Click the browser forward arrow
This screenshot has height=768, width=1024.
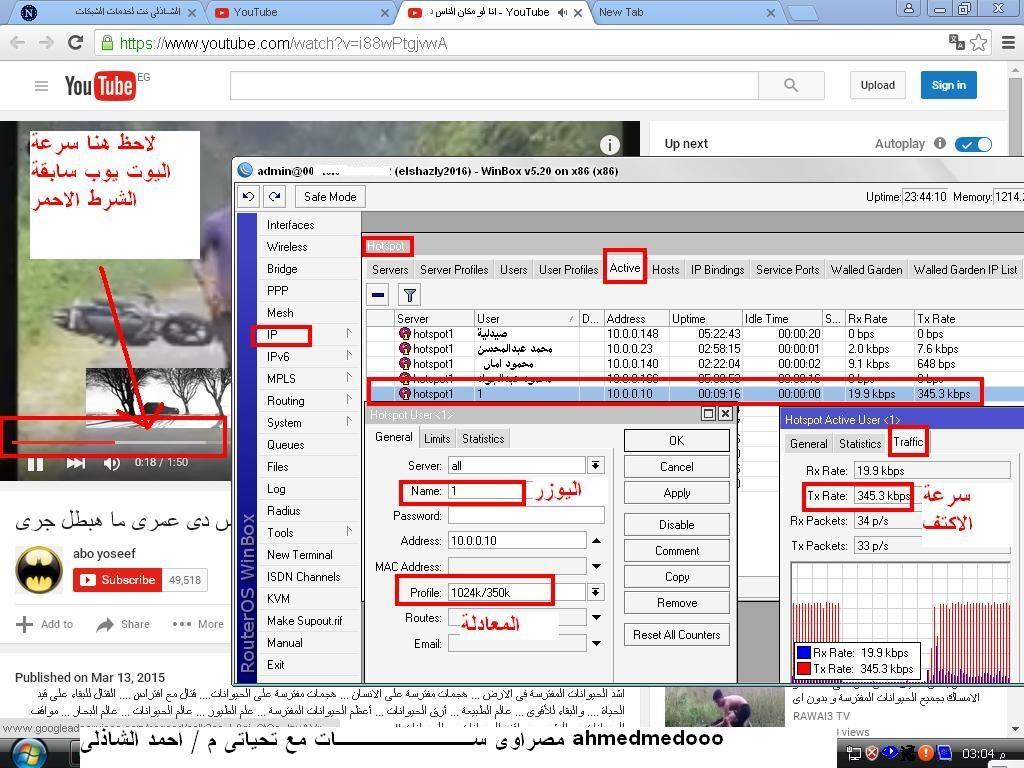point(46,43)
